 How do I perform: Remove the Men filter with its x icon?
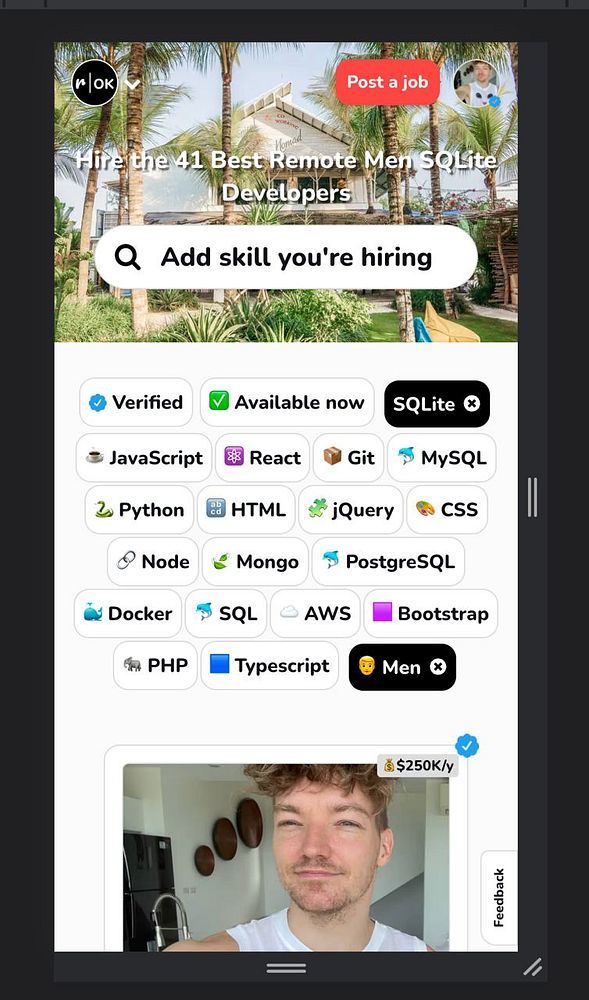(438, 667)
